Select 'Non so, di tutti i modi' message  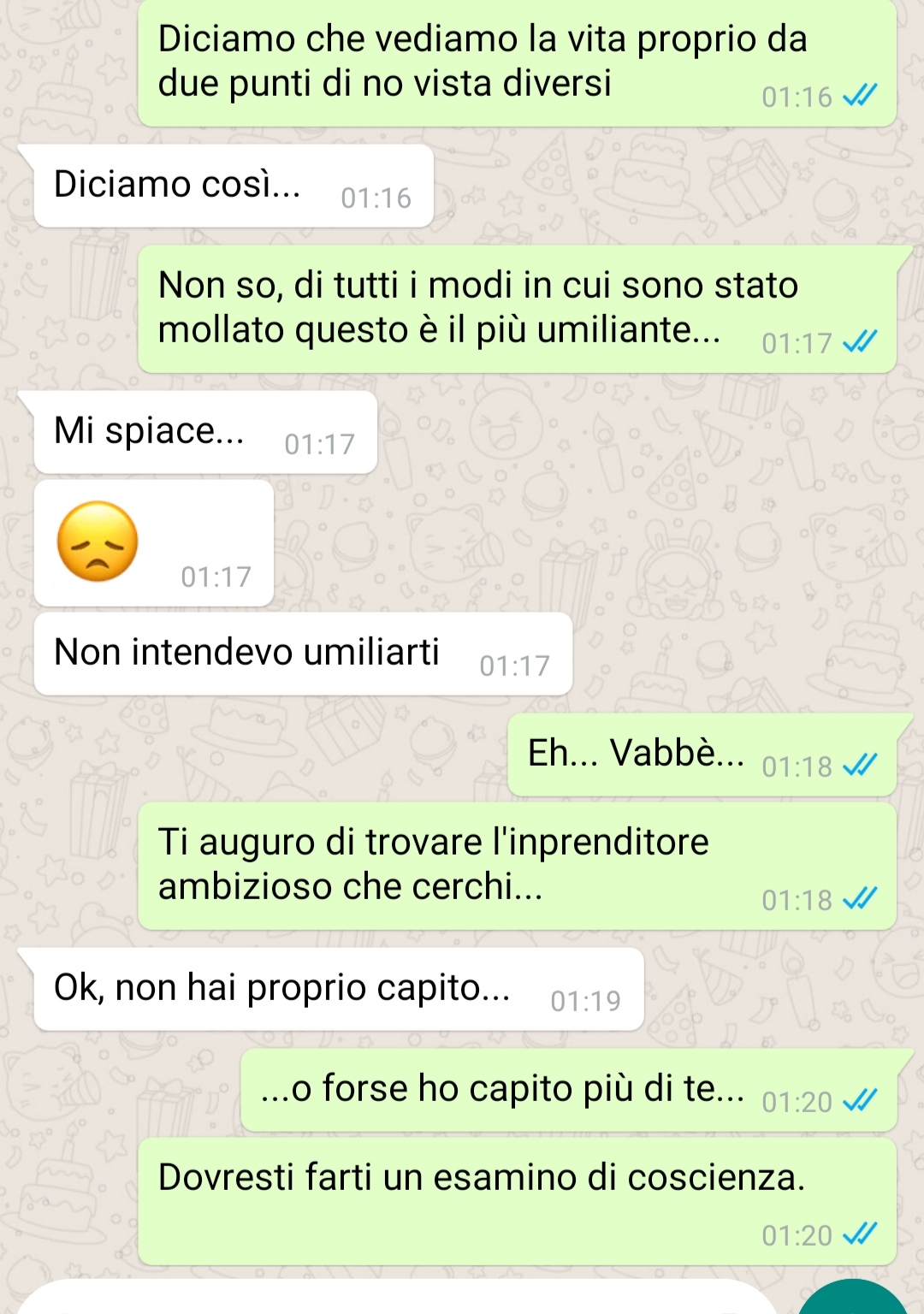click(517, 309)
